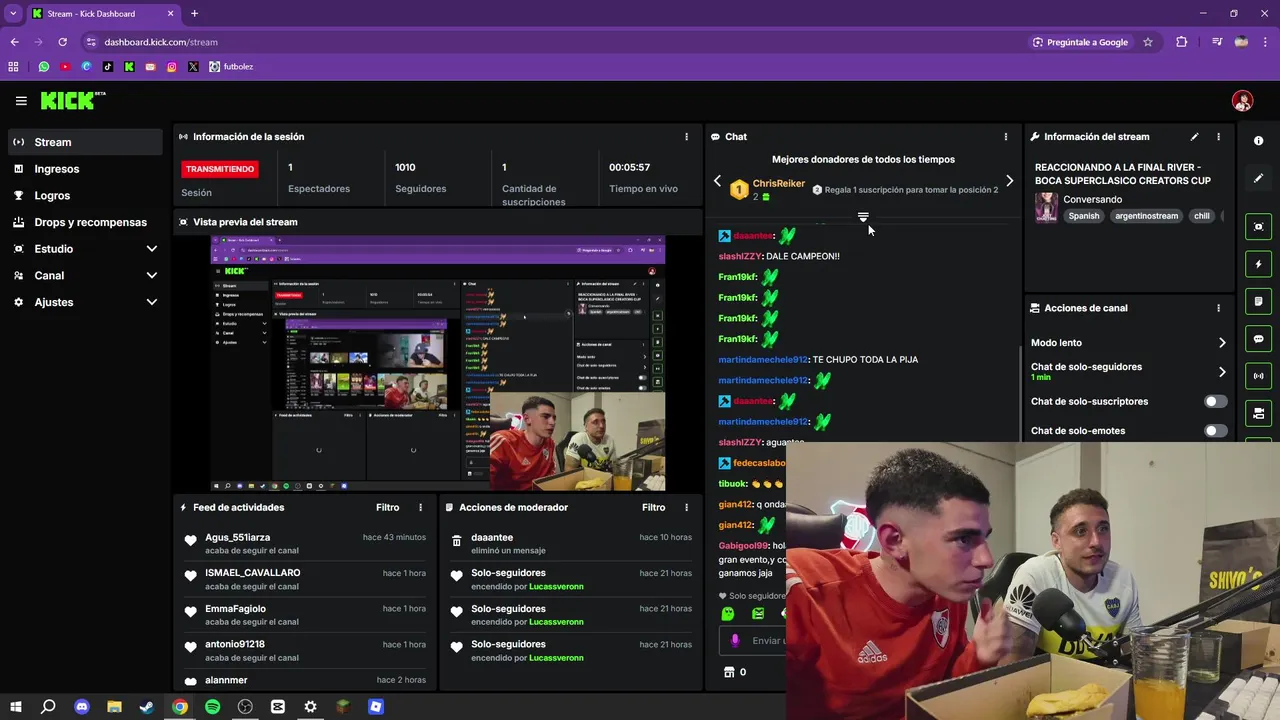Select Stream in the left sidebar
The image size is (1280, 720).
[85, 142]
